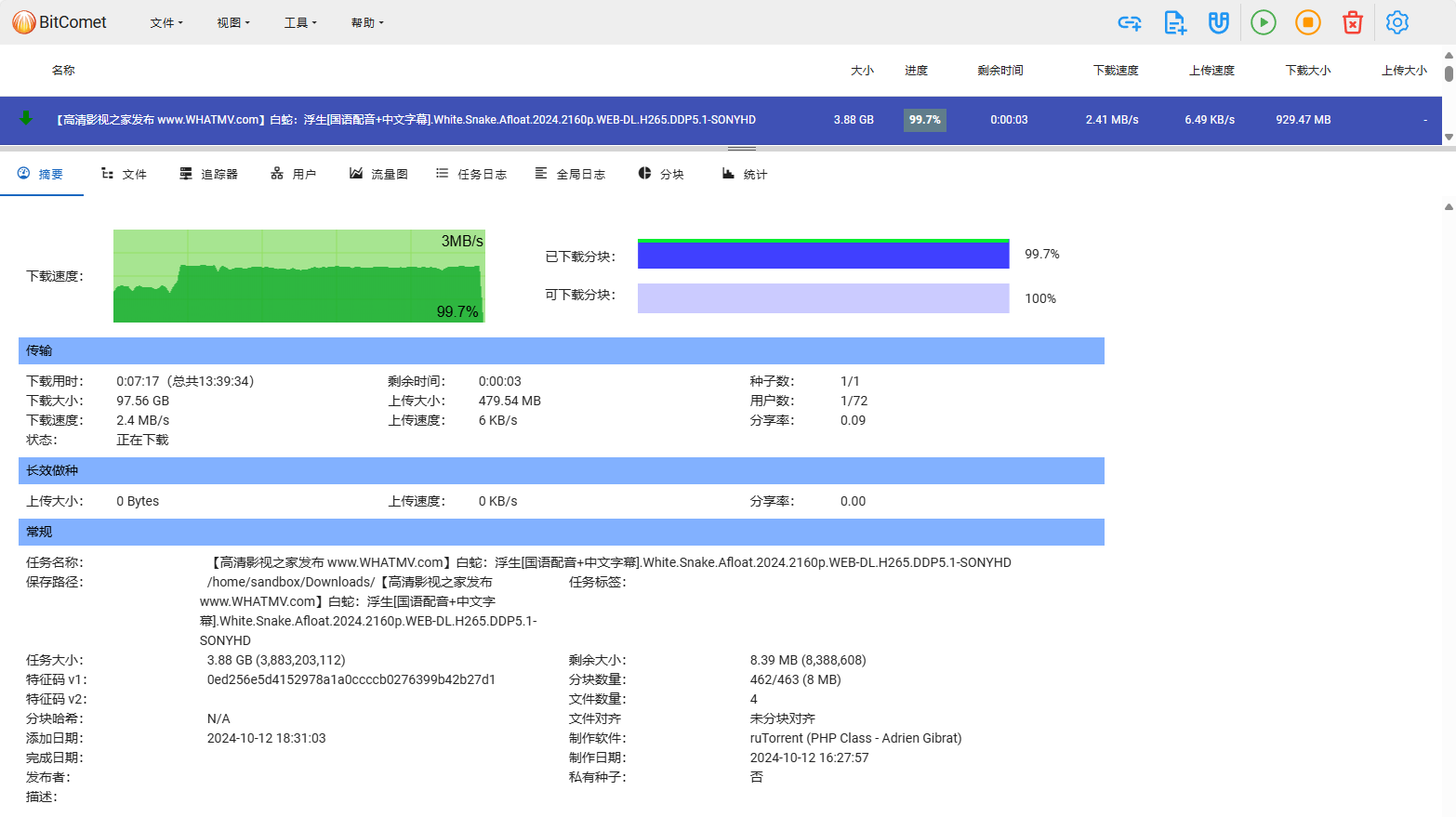This screenshot has width=1456, height=817.
Task: Click the 2.41 MB/s speed in task row
Action: 1112,120
